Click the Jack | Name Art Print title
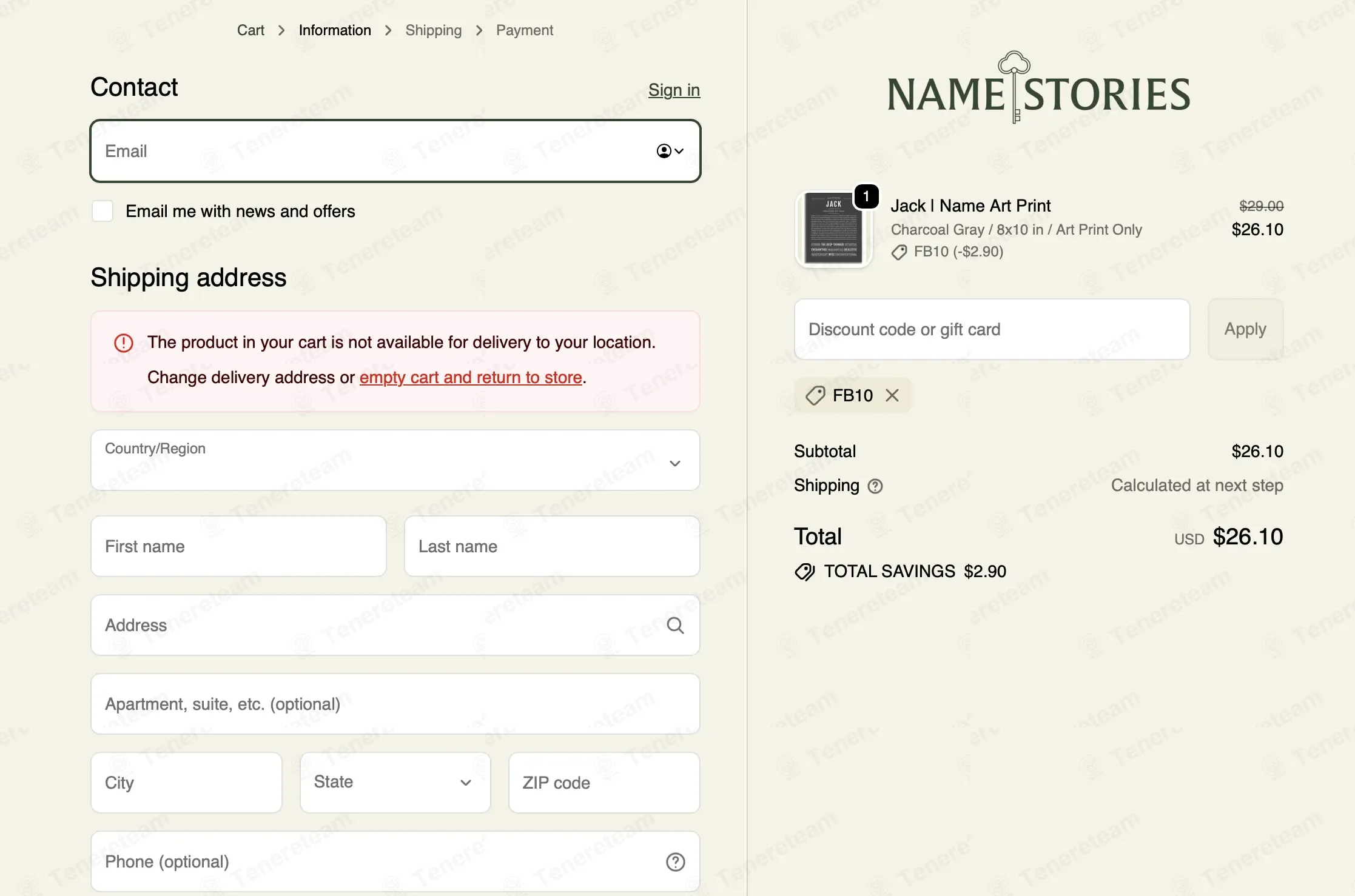This screenshot has width=1355, height=896. [x=970, y=206]
